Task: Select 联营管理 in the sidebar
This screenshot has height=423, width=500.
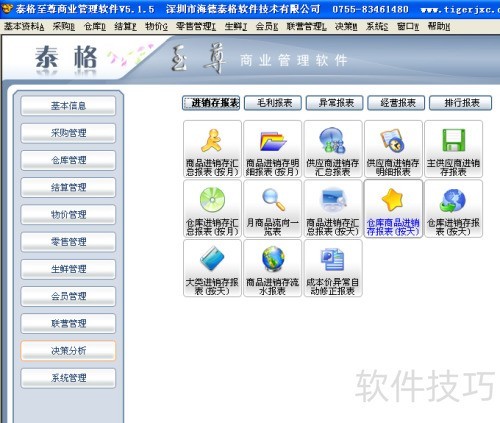Action: point(68,323)
